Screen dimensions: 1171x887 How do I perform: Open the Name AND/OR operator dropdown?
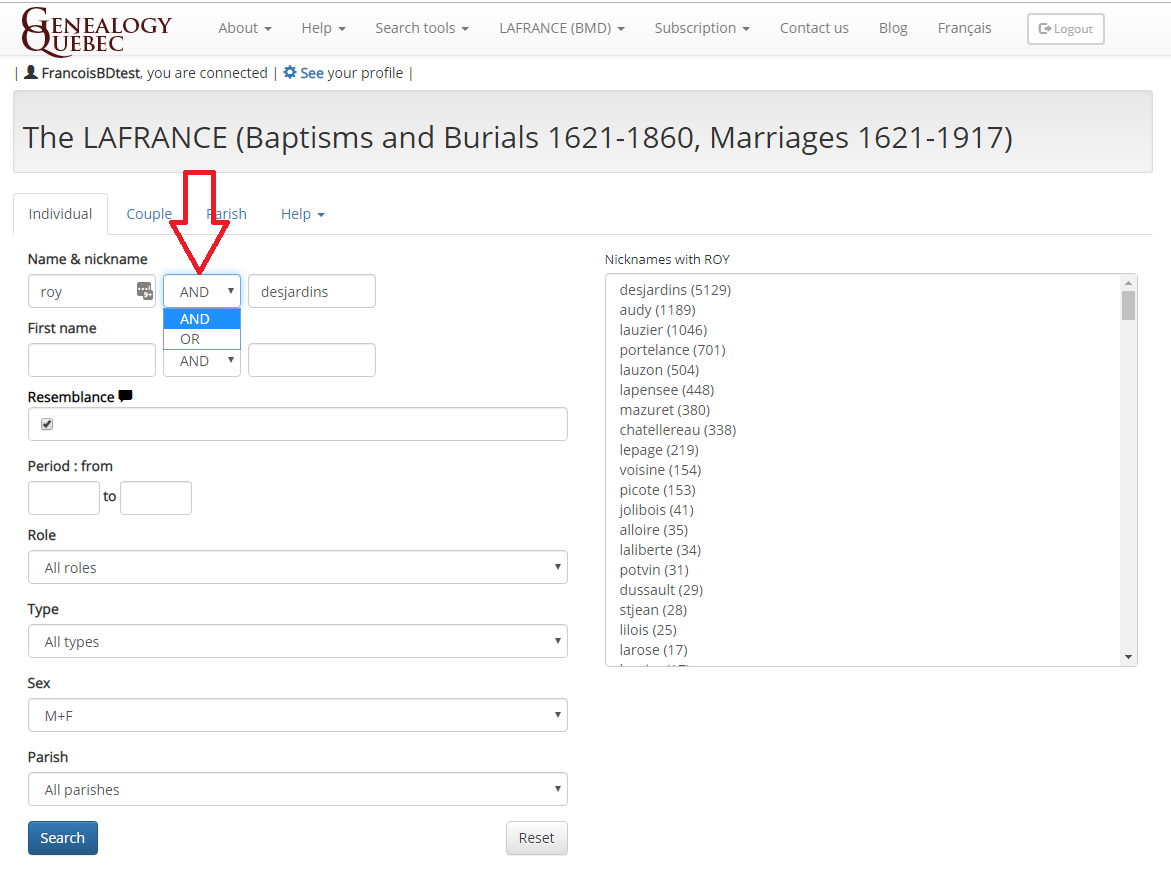pos(202,291)
